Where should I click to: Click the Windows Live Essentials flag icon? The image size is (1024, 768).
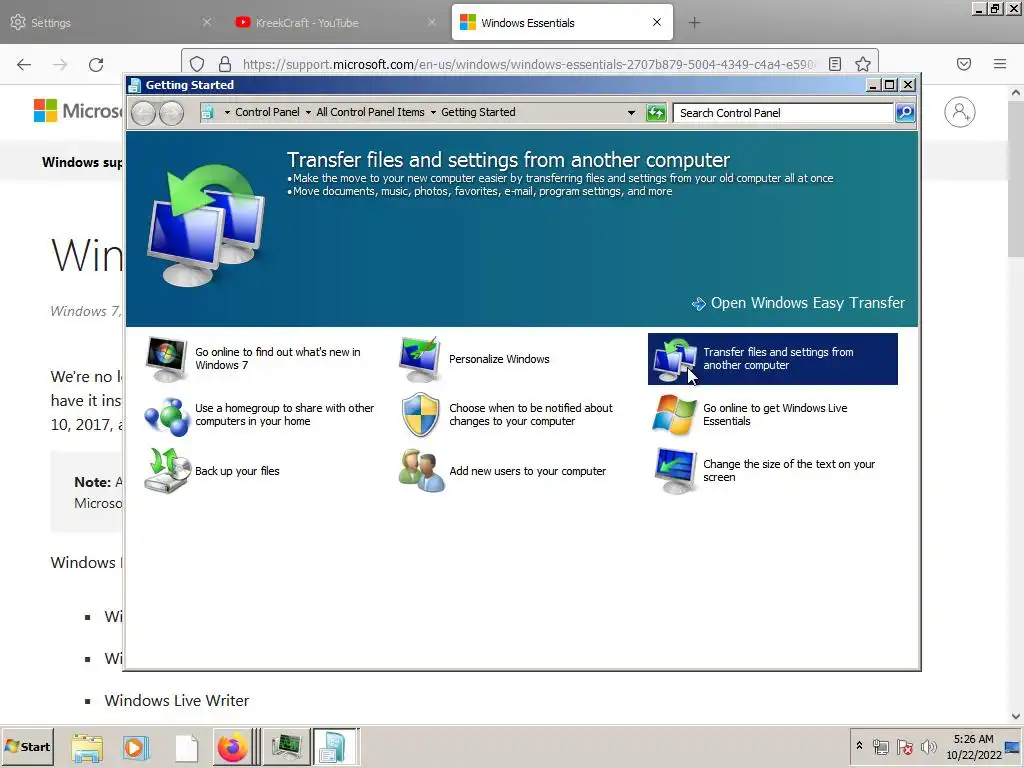click(674, 415)
